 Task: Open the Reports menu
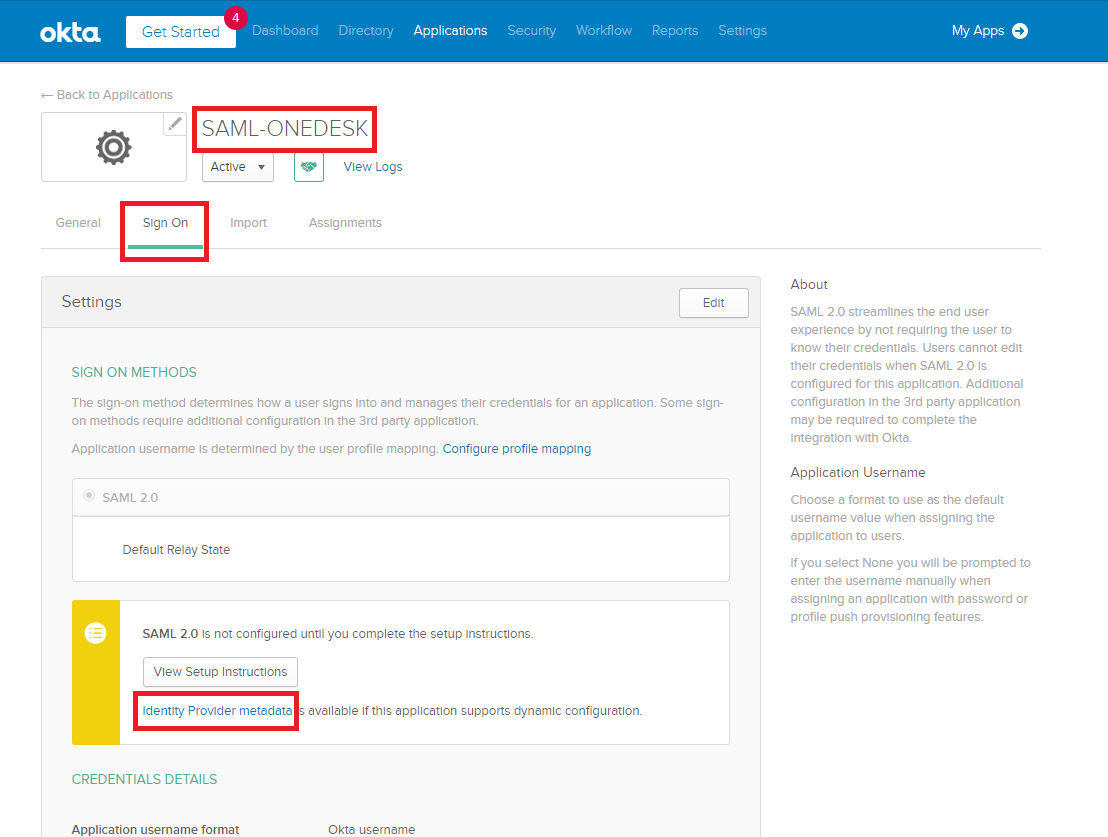point(675,30)
